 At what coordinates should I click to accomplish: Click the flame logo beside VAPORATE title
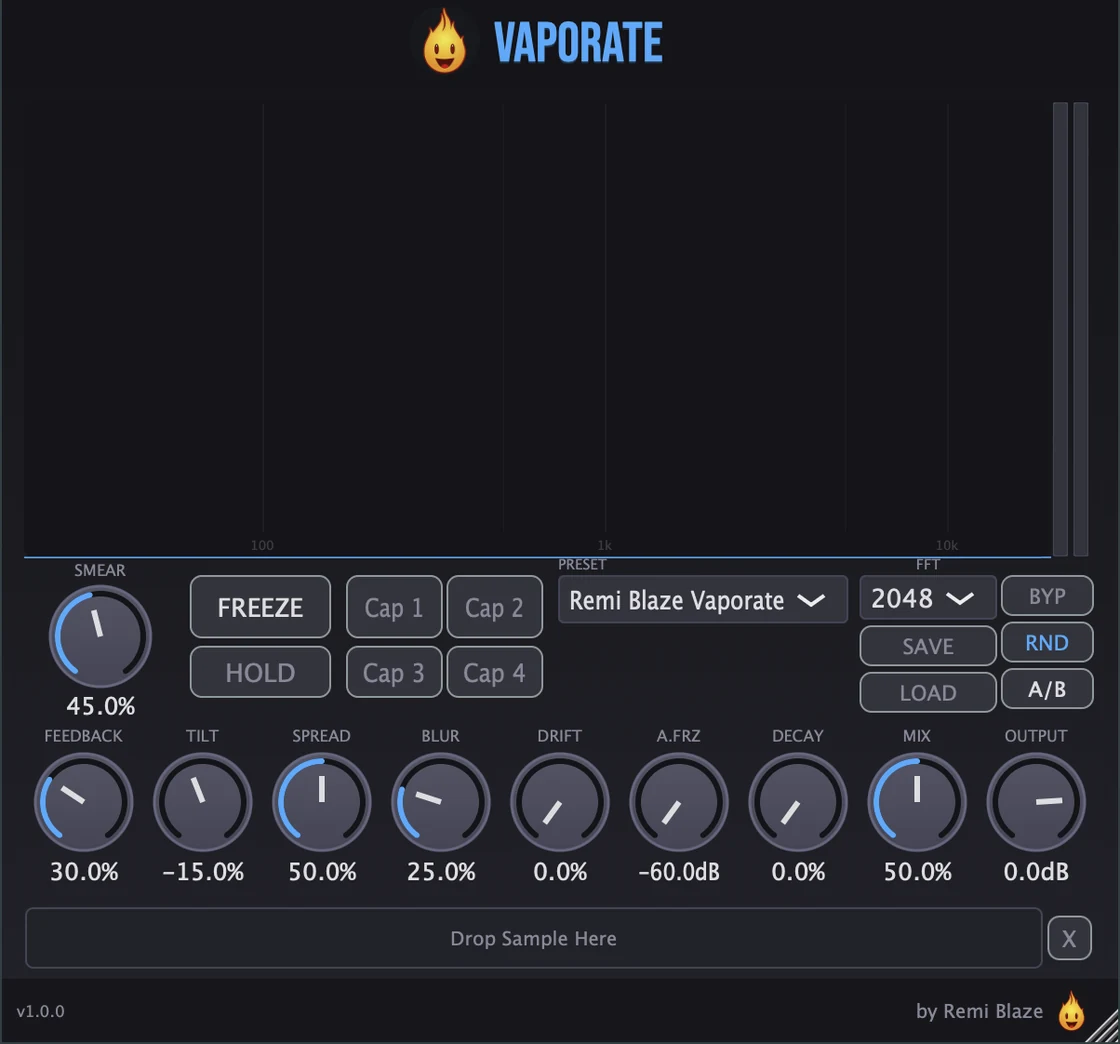point(444,41)
